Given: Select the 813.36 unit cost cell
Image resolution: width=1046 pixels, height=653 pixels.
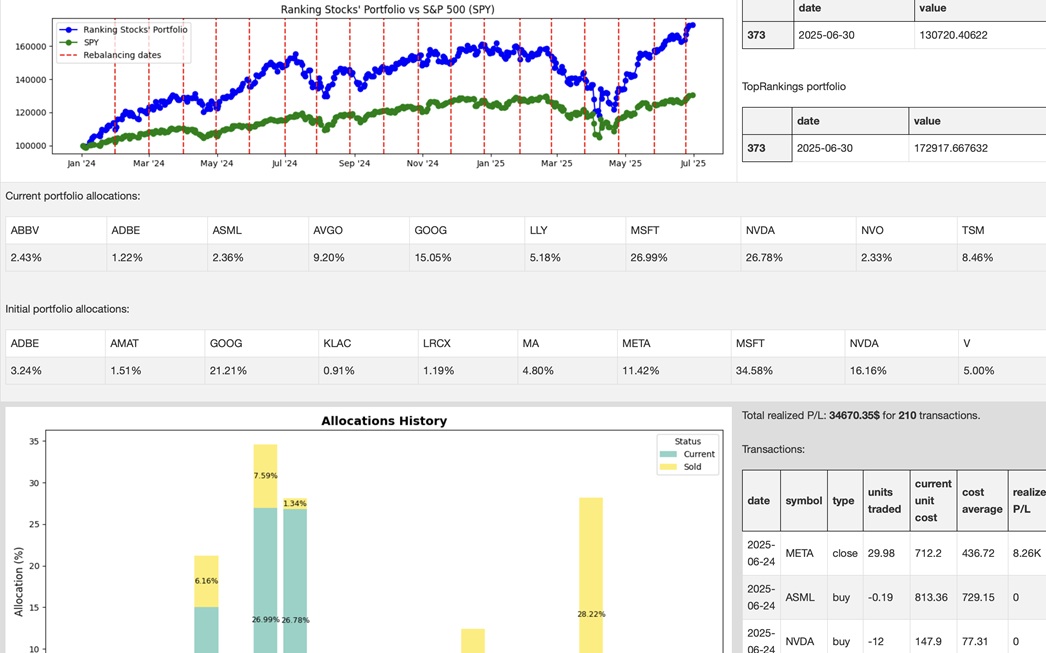Looking at the screenshot, I should [x=931, y=598].
